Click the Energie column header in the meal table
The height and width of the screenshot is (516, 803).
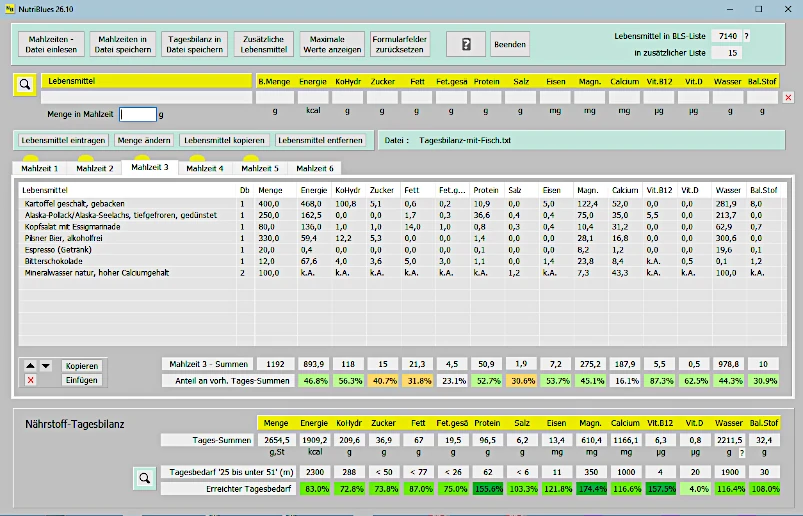[313, 189]
